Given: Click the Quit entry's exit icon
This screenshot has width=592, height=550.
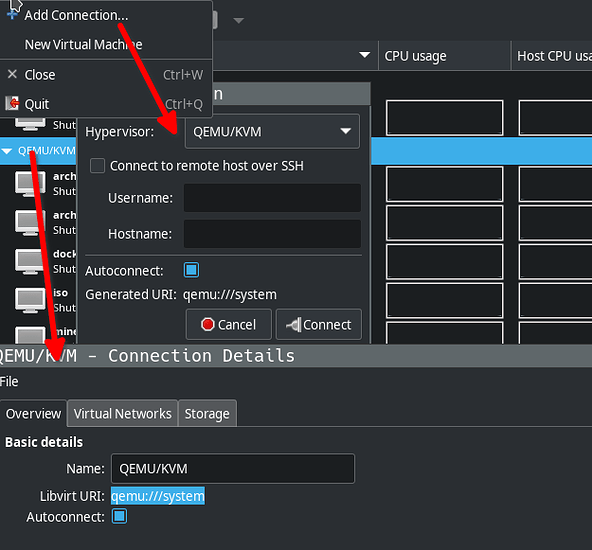Looking at the screenshot, I should coord(12,103).
